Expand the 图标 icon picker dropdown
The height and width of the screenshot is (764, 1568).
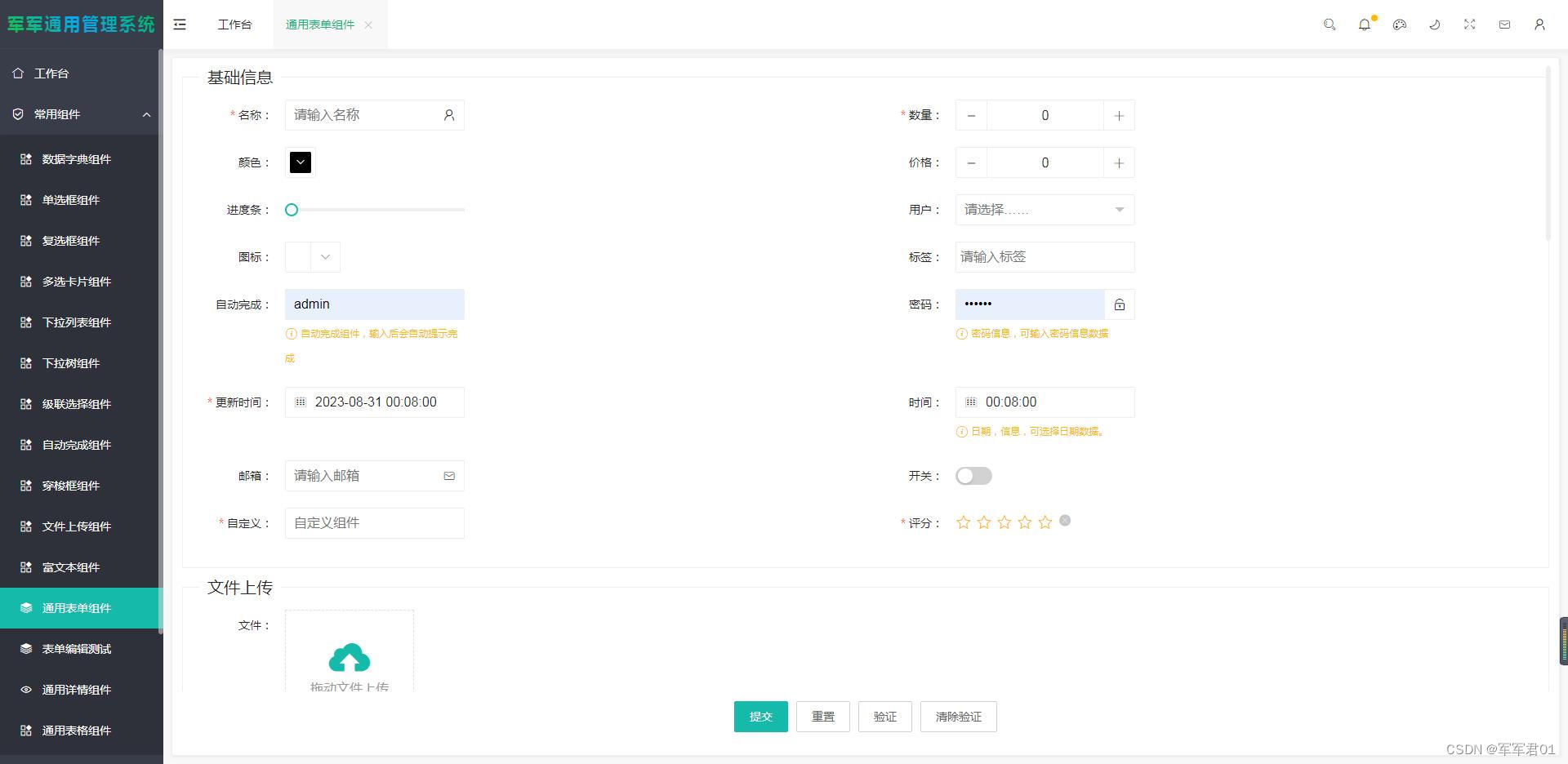[x=324, y=256]
